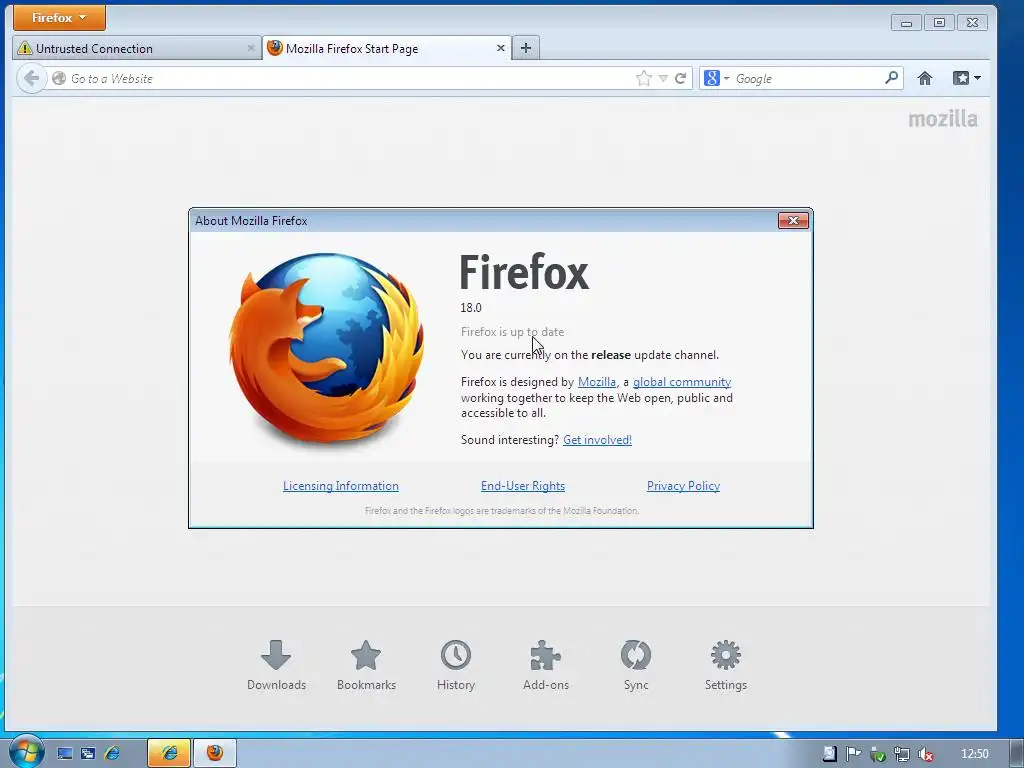This screenshot has height=768, width=1024.
Task: Close the About Mozilla Firefox dialog
Action: [x=793, y=221]
